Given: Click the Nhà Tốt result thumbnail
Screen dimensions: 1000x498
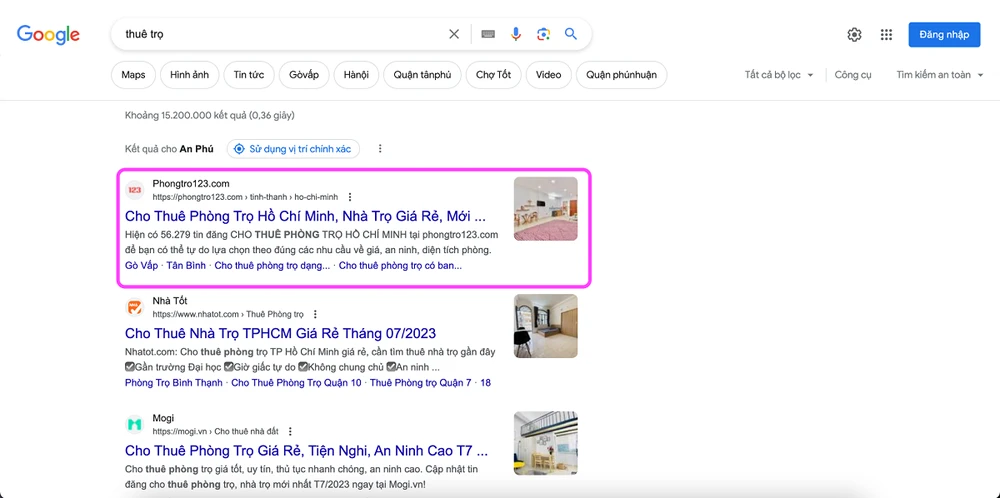Looking at the screenshot, I should click(x=546, y=326).
